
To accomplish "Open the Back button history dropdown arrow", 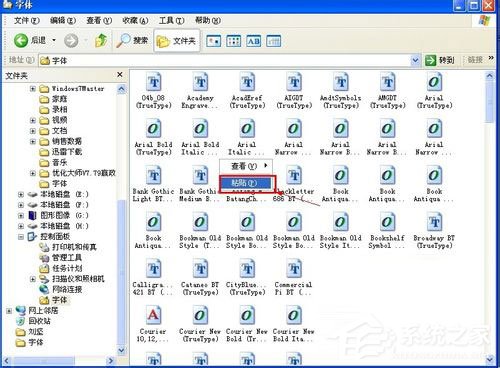I will [54, 41].
